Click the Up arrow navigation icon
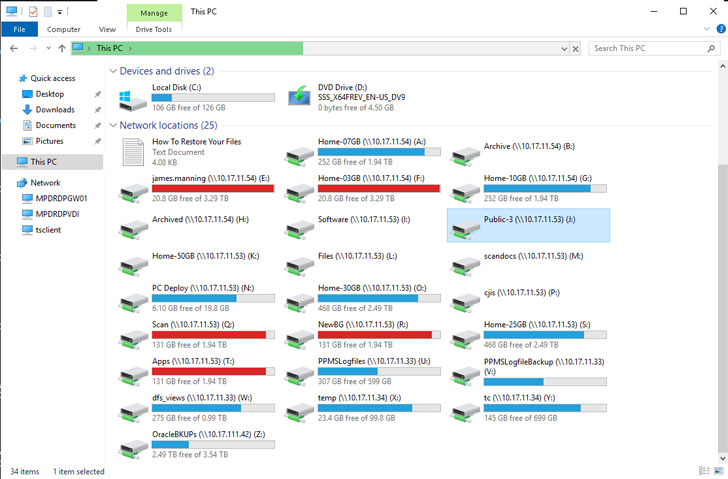This screenshot has height=479, width=728. tap(62, 48)
